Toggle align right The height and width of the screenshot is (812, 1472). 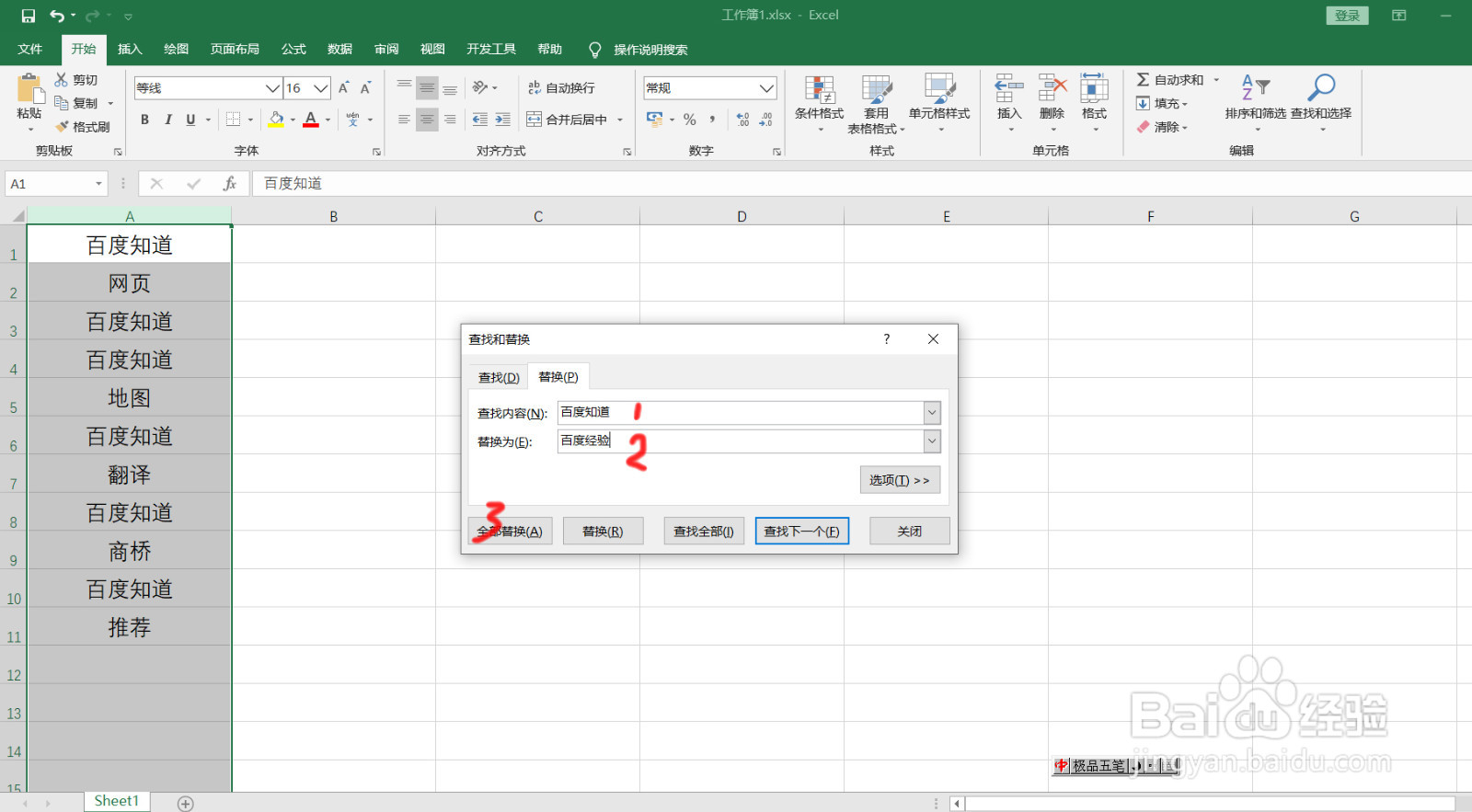450,120
